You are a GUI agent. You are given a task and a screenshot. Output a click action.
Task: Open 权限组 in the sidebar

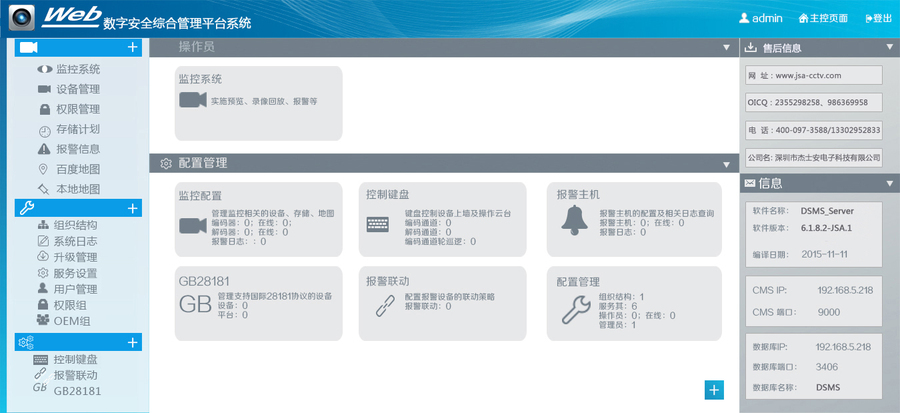tap(70, 305)
